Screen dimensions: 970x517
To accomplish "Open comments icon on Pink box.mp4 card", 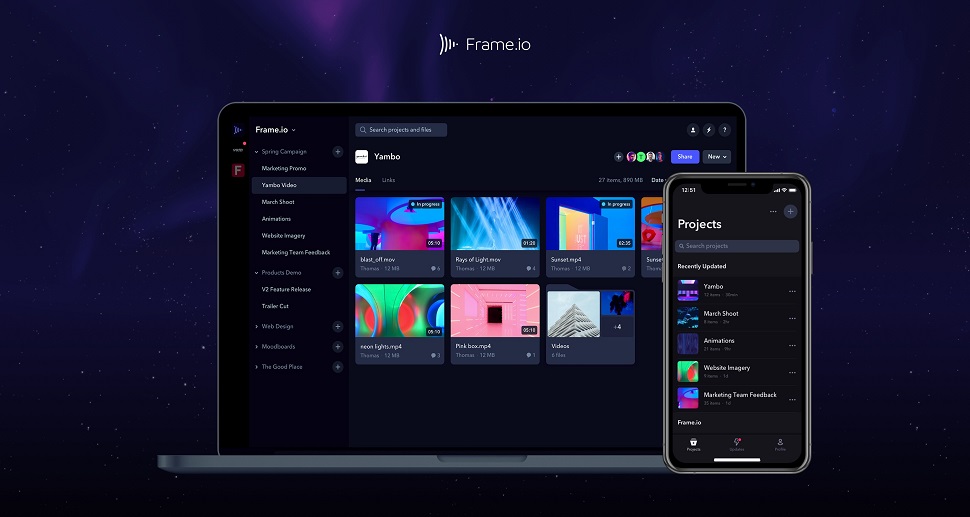I will pos(531,356).
